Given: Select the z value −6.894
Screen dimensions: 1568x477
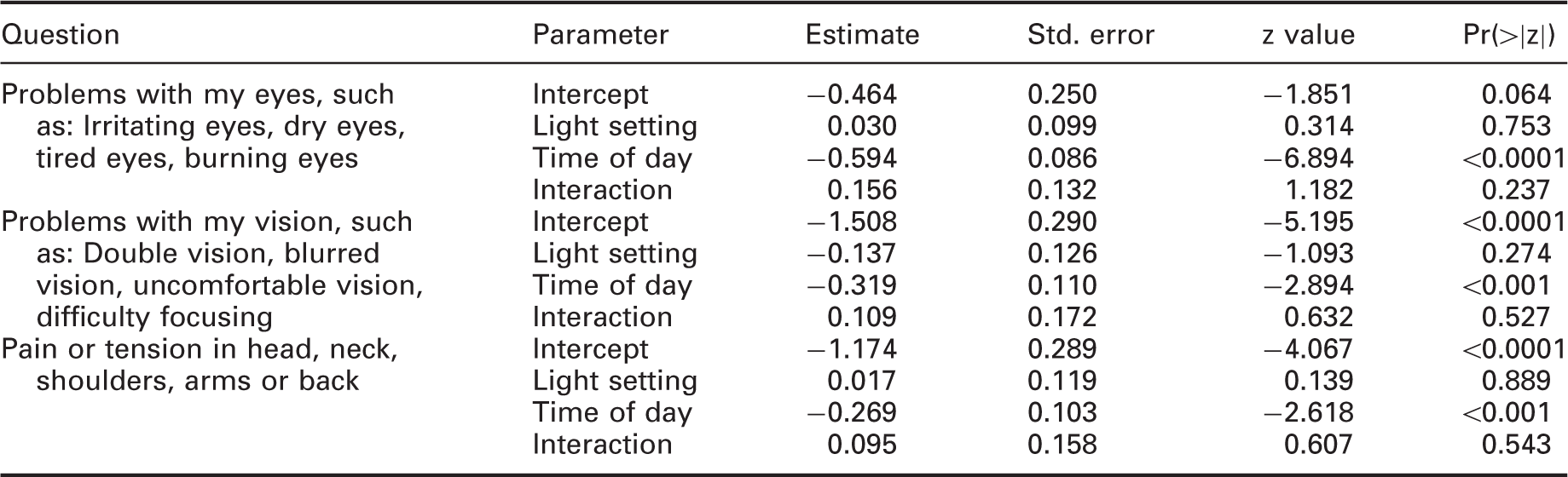Looking at the screenshot, I should [1308, 158].
